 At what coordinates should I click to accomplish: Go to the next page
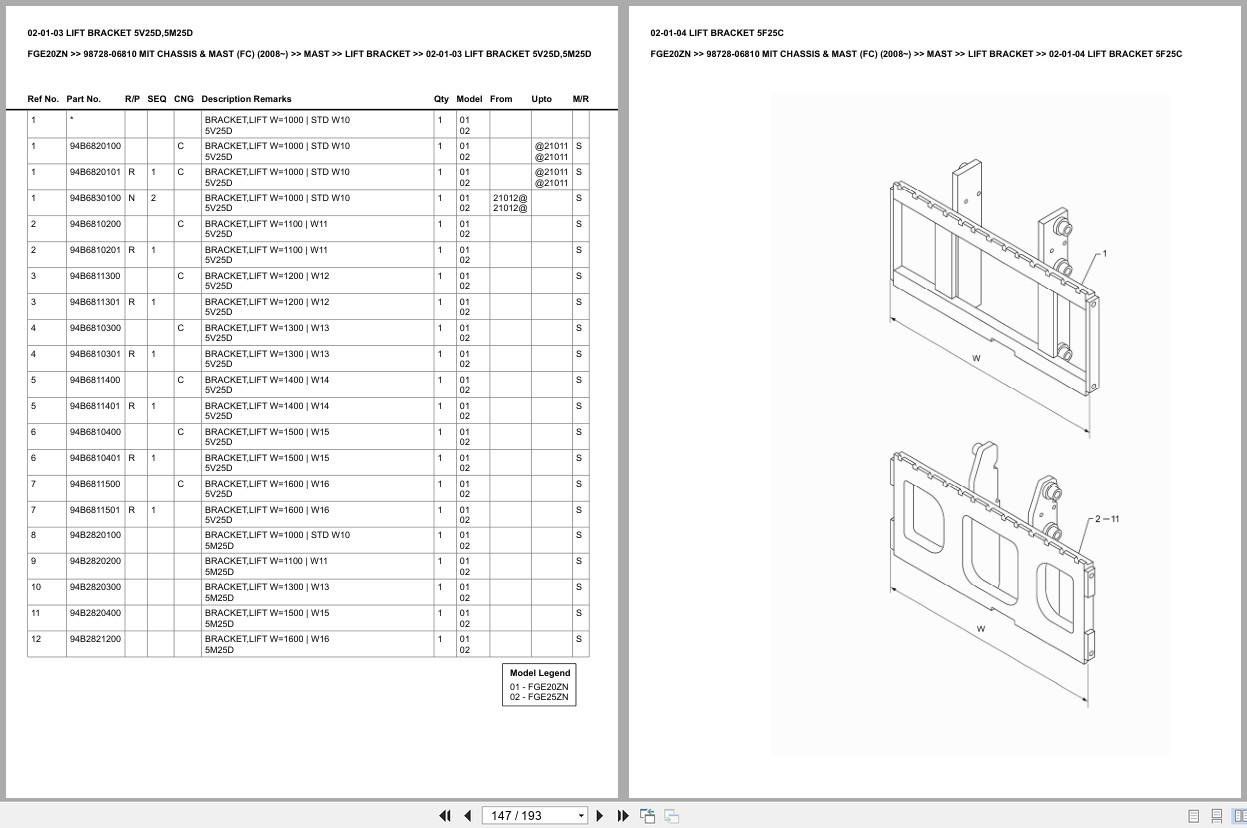[600, 816]
